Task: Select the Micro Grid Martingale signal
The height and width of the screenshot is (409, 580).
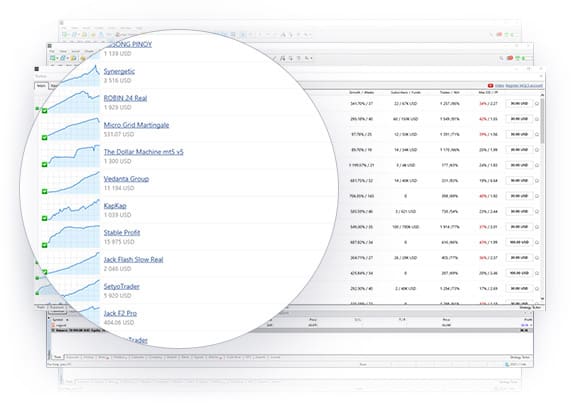Action: click(x=136, y=125)
